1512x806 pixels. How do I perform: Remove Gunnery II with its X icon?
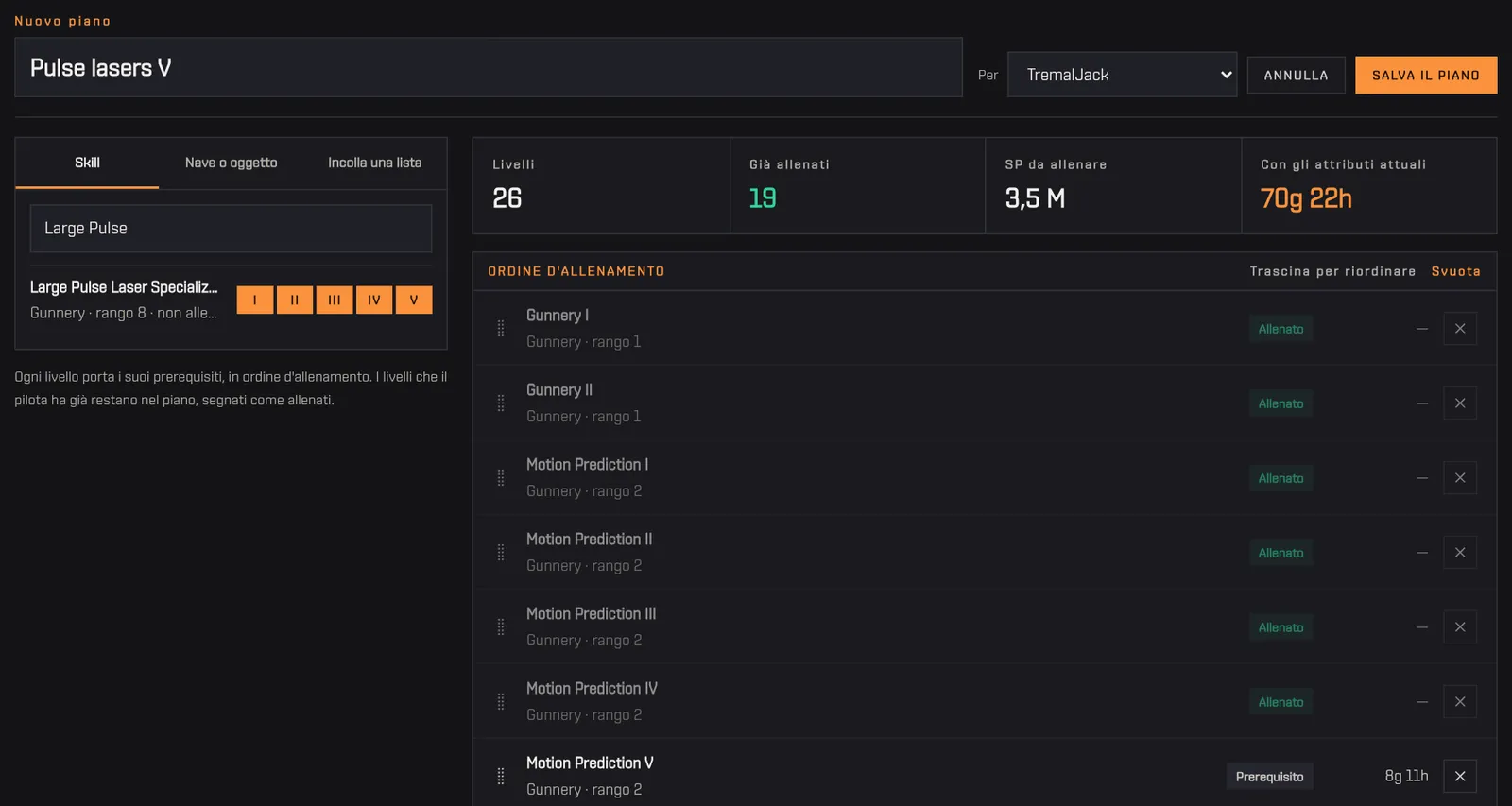point(1460,403)
